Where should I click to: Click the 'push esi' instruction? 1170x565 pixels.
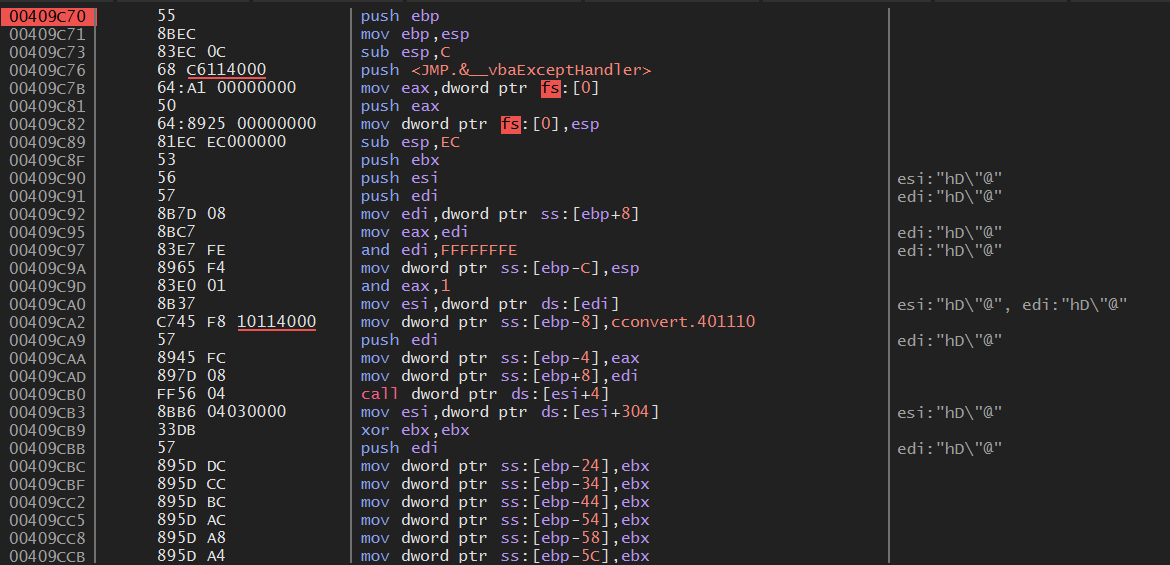[x=400, y=178]
